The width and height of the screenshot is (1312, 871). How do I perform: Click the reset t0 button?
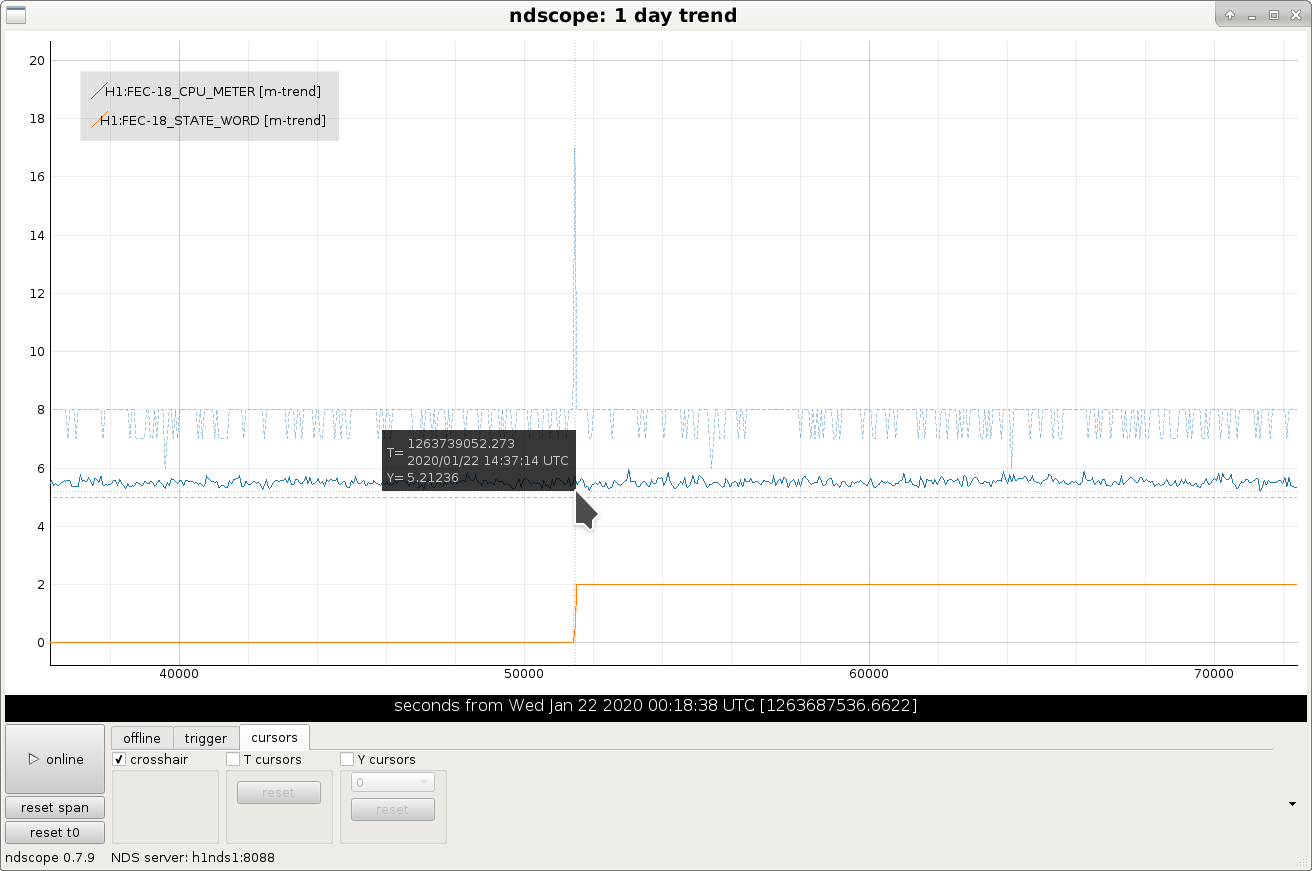pos(55,832)
